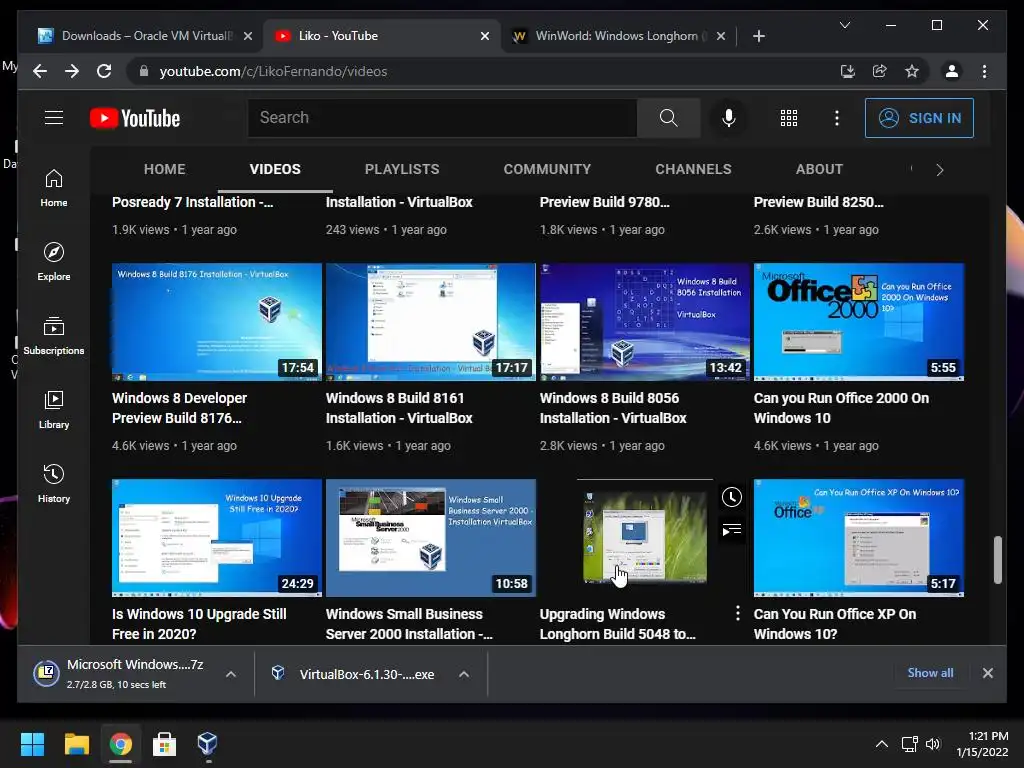1024x768 pixels.
Task: Click the YouTube logo
Action: point(135,118)
